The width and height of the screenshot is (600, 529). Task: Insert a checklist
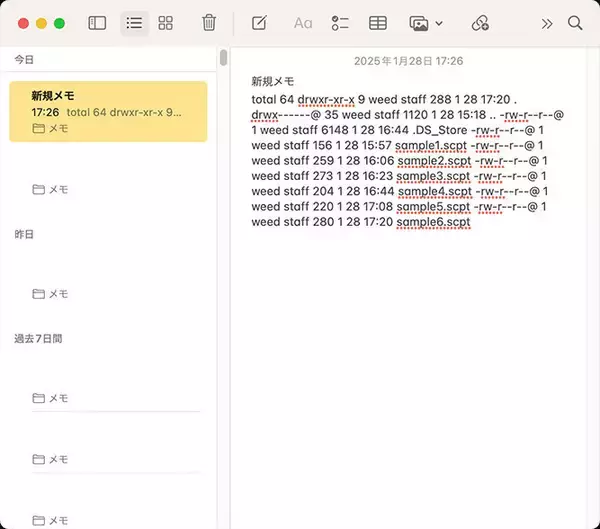[x=340, y=23]
